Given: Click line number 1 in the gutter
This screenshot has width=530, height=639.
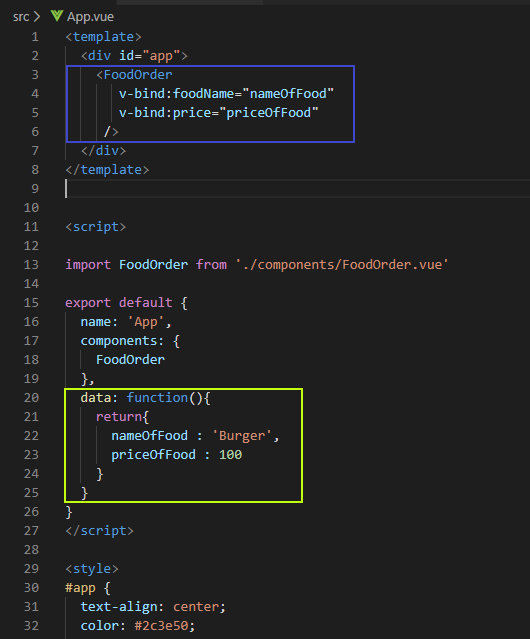Looking at the screenshot, I should pyautogui.click(x=35, y=37).
